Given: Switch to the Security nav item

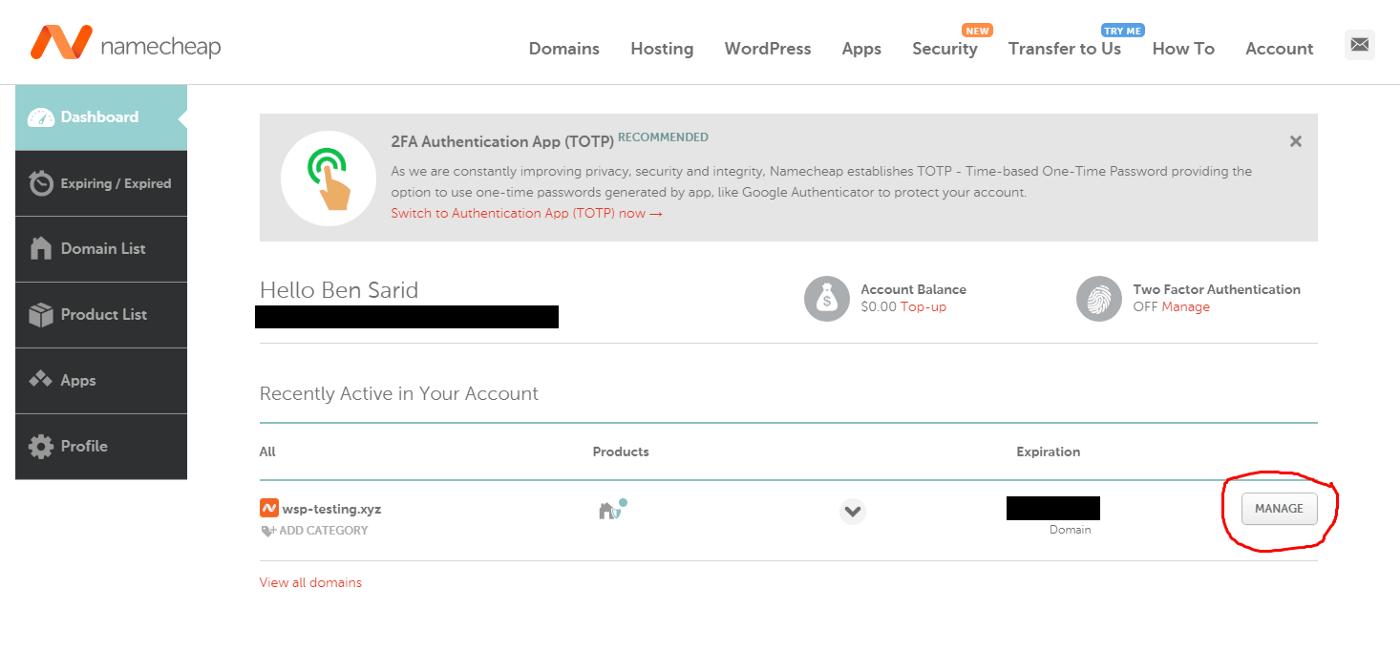Looking at the screenshot, I should [x=944, y=48].
